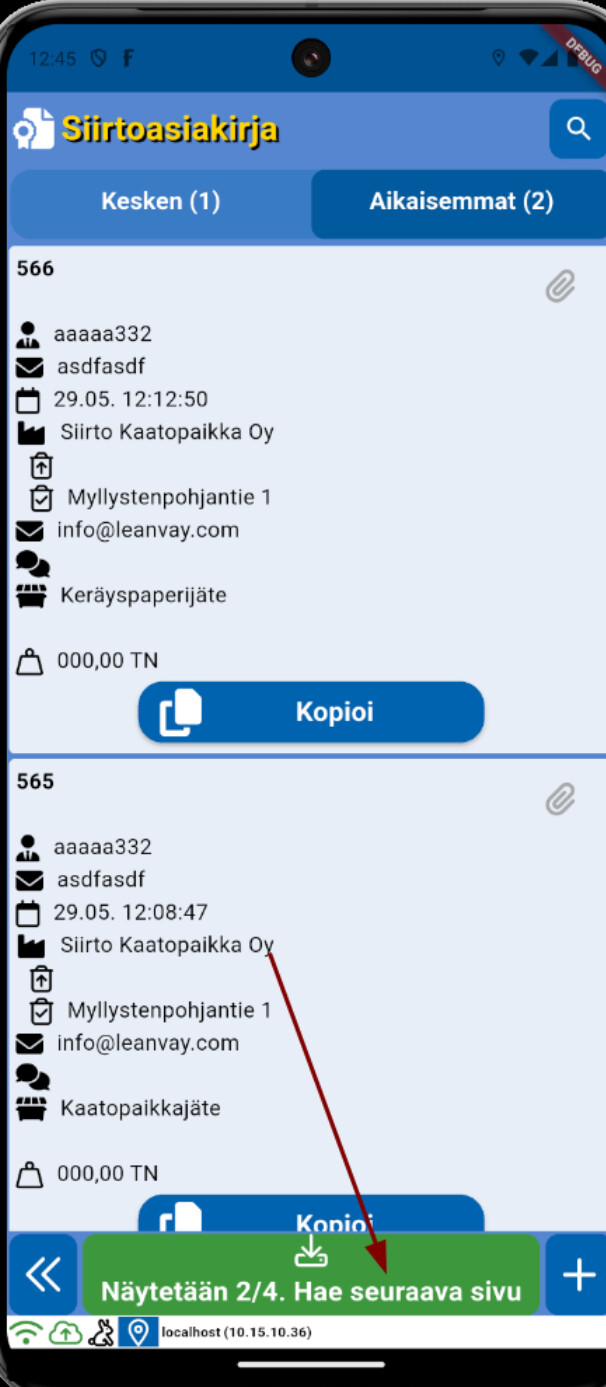The image size is (606, 1387).
Task: Tap the rabbit icon in status bar
Action: (101, 1333)
